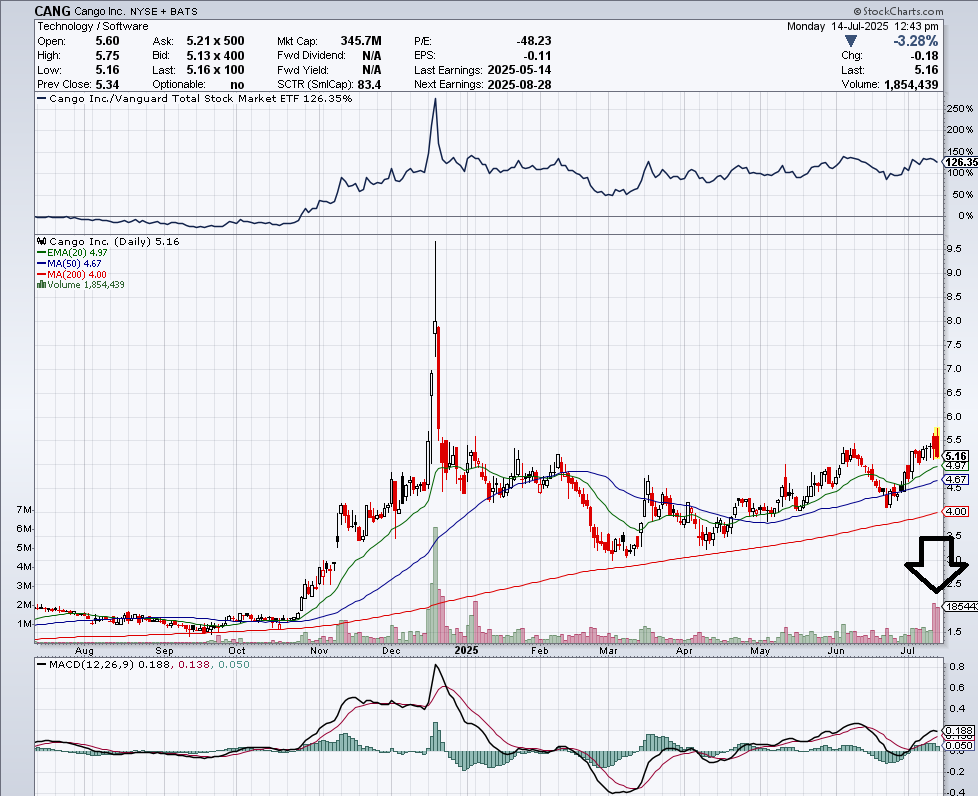This screenshot has height=796, width=978.
Task: Click the Last Earnings date 2025-05-14
Action: [x=520, y=70]
